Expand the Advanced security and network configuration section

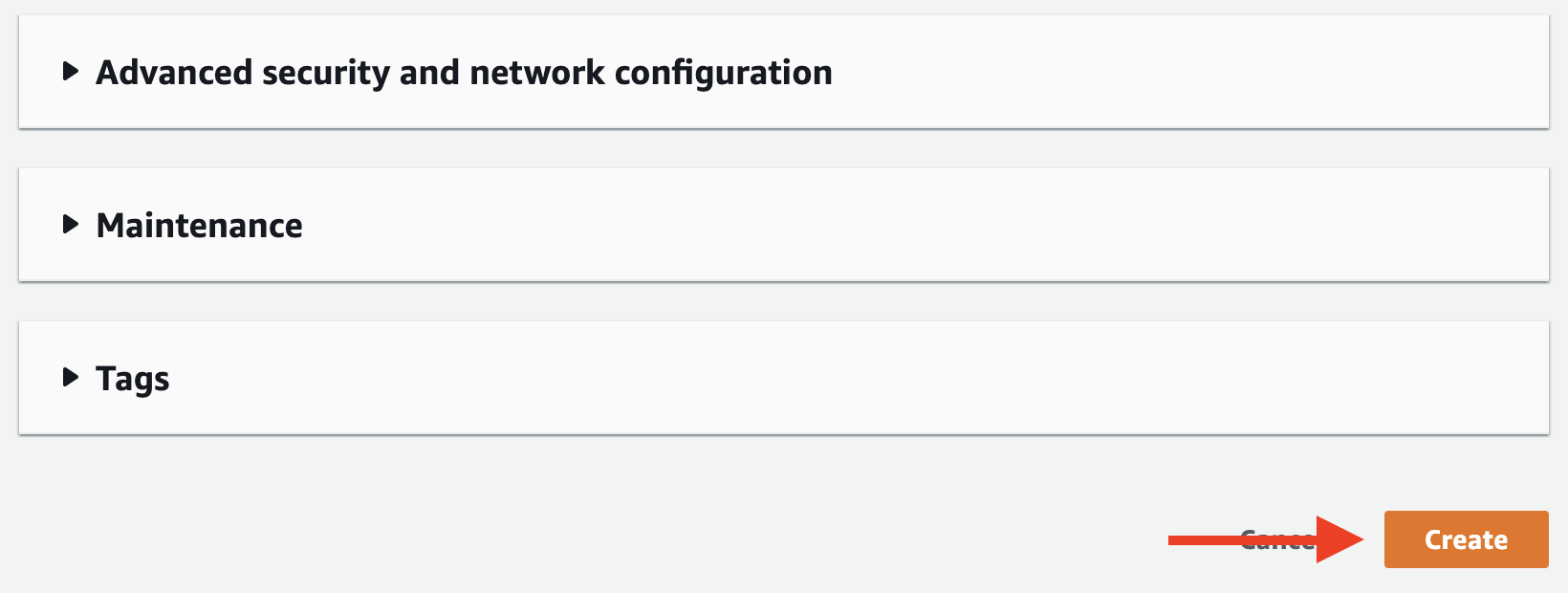(x=464, y=72)
